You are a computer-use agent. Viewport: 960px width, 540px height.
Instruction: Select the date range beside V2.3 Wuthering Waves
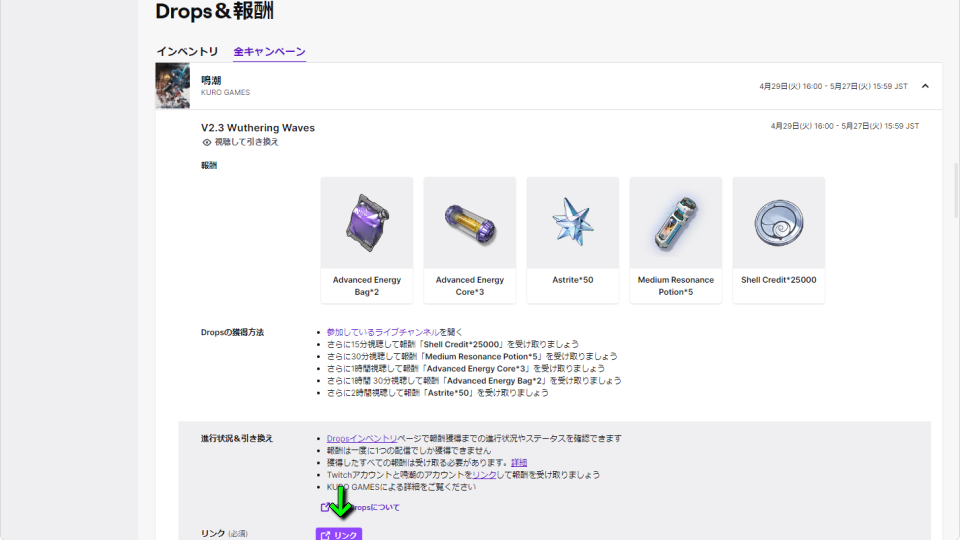[844, 126]
